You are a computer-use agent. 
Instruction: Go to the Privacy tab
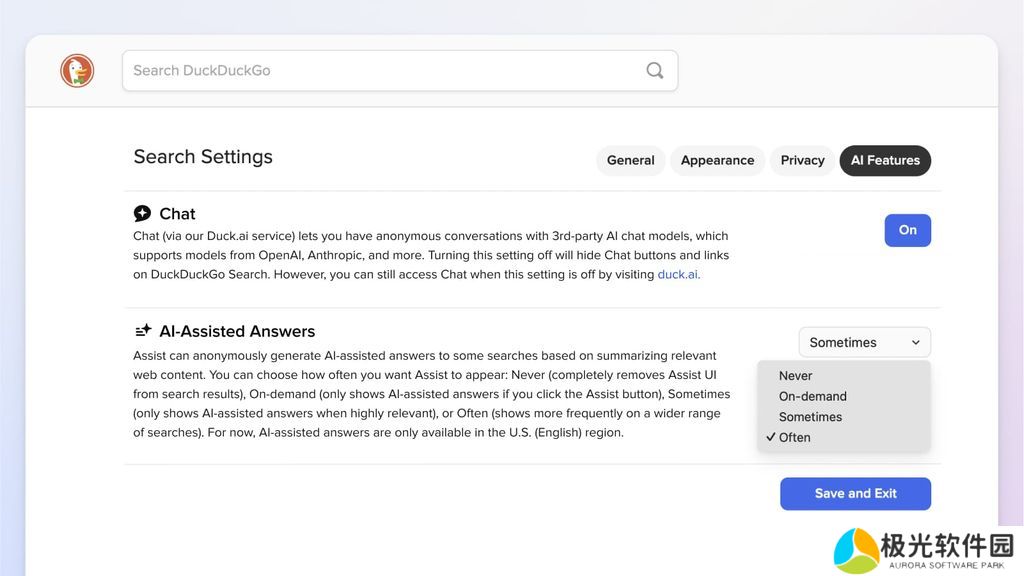802,160
